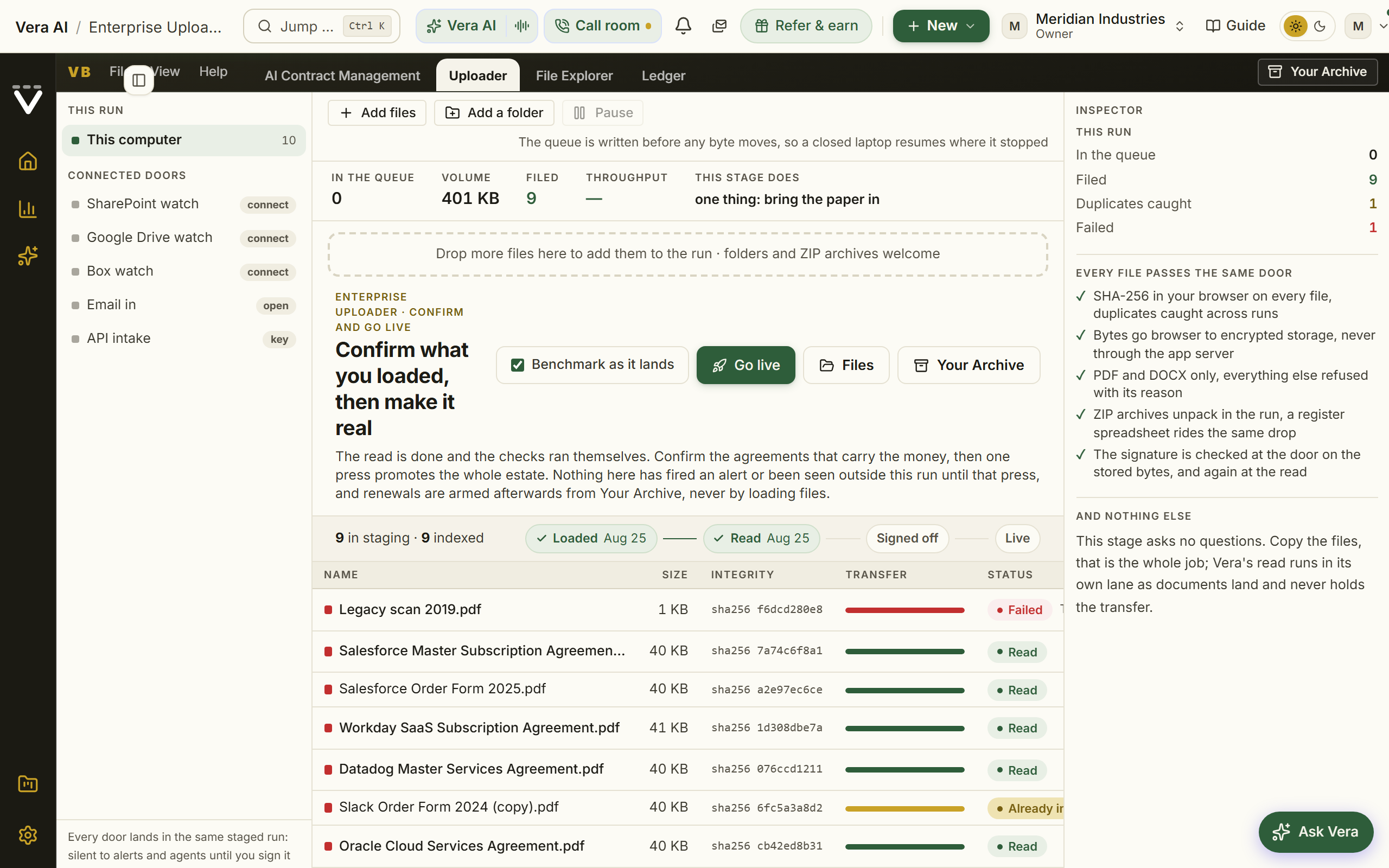
Task: Click Add a folder button
Action: [494, 112]
